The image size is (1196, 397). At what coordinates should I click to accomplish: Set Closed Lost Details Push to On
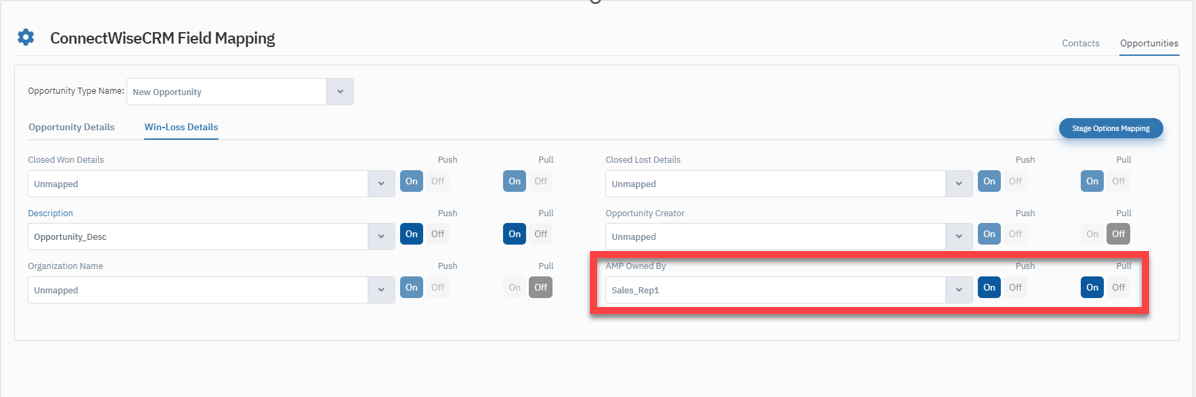990,181
